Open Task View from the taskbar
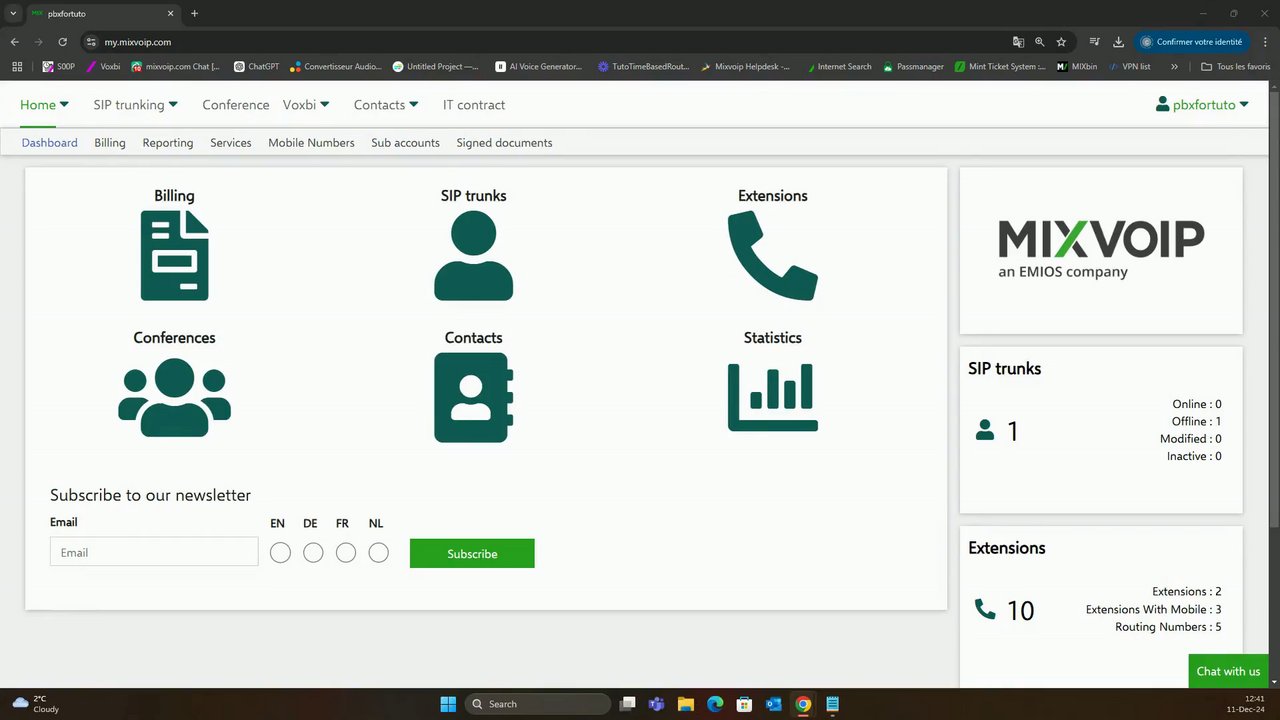The height and width of the screenshot is (720, 1280). [x=627, y=704]
